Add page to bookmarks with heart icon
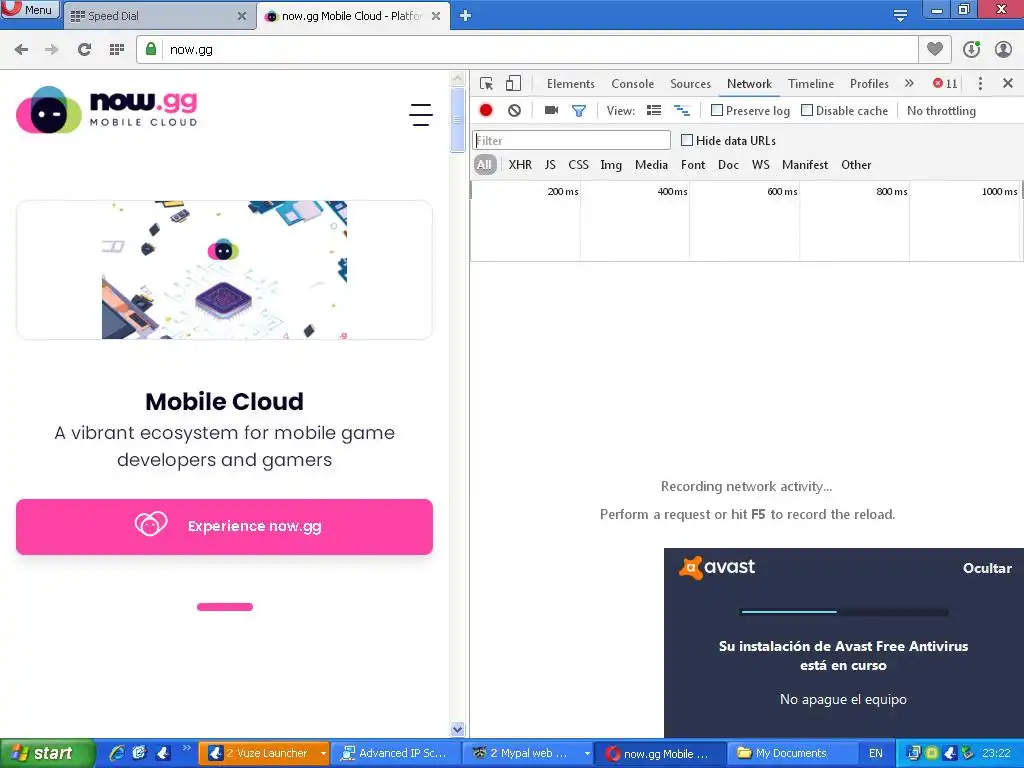 coord(935,49)
